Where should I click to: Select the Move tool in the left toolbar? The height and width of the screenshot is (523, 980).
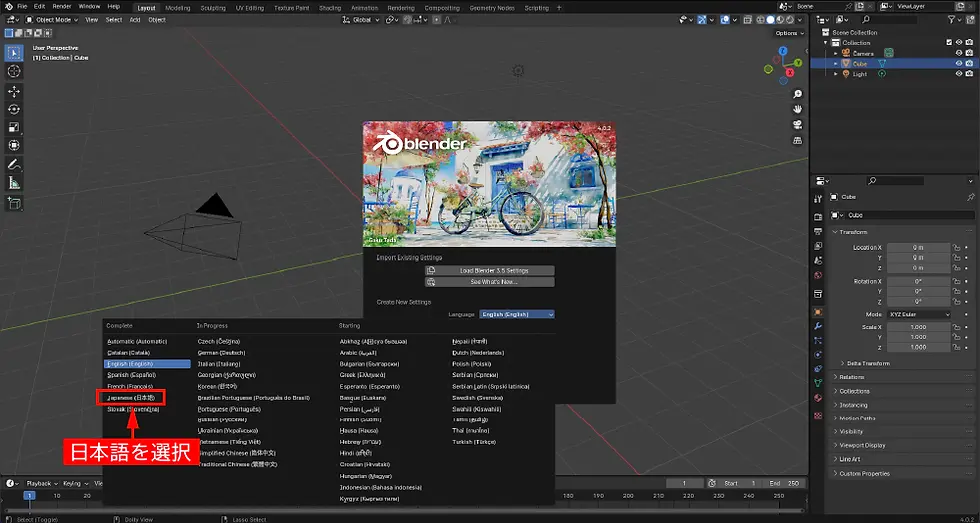click(x=14, y=91)
